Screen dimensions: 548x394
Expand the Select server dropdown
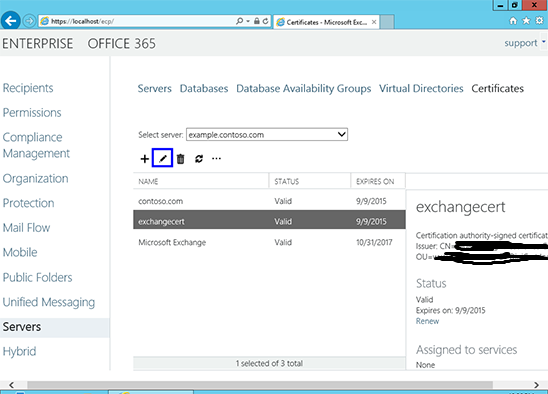point(341,134)
